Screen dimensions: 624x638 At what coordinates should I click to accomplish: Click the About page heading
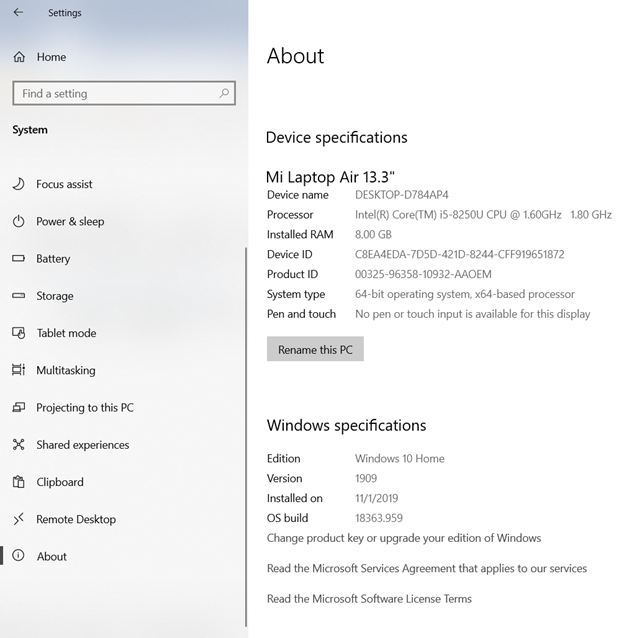295,56
